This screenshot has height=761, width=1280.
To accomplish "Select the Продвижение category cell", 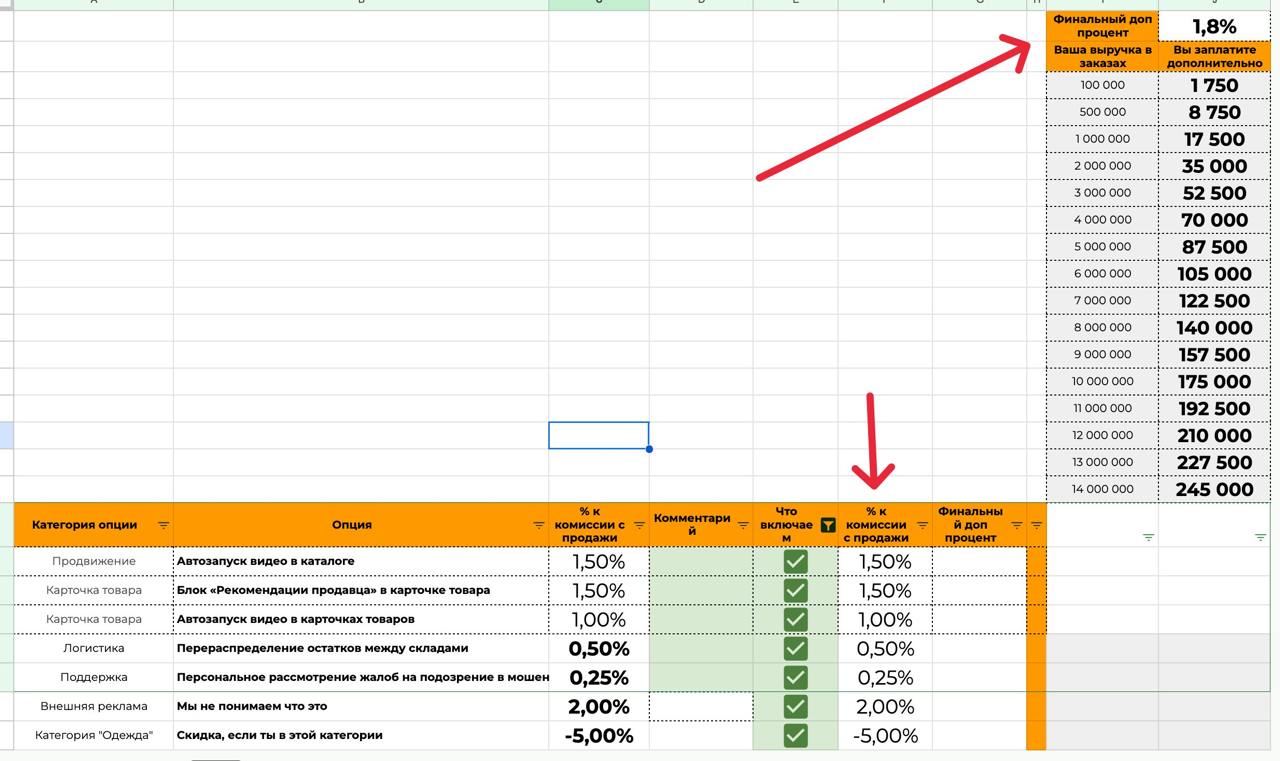I will [94, 562].
